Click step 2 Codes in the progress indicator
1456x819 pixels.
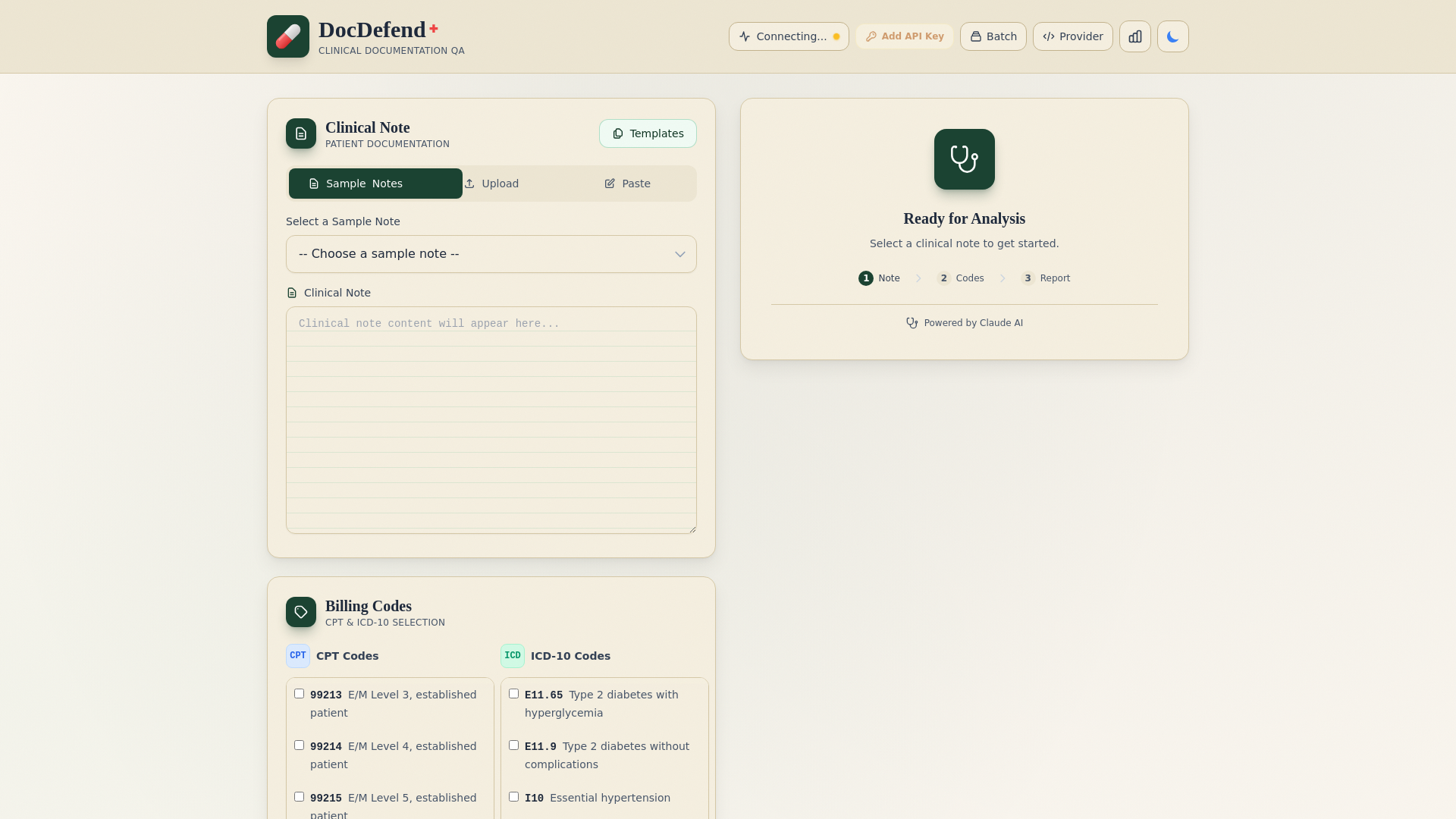point(960,278)
